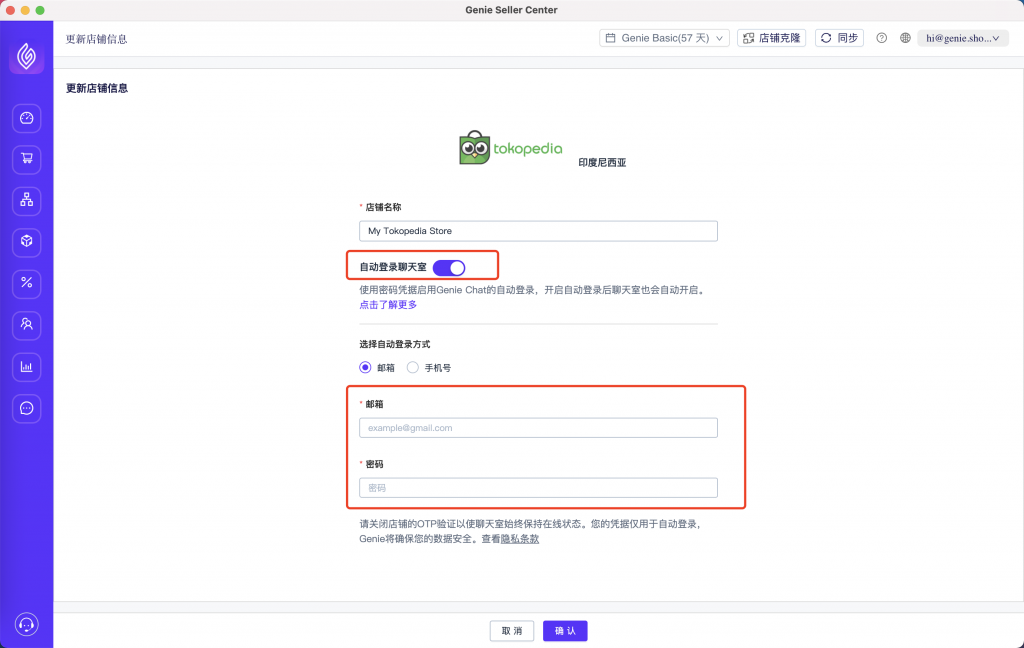This screenshot has width=1024, height=648.
Task: Expand the hi@genie.sho... account dropdown
Action: coord(963,38)
